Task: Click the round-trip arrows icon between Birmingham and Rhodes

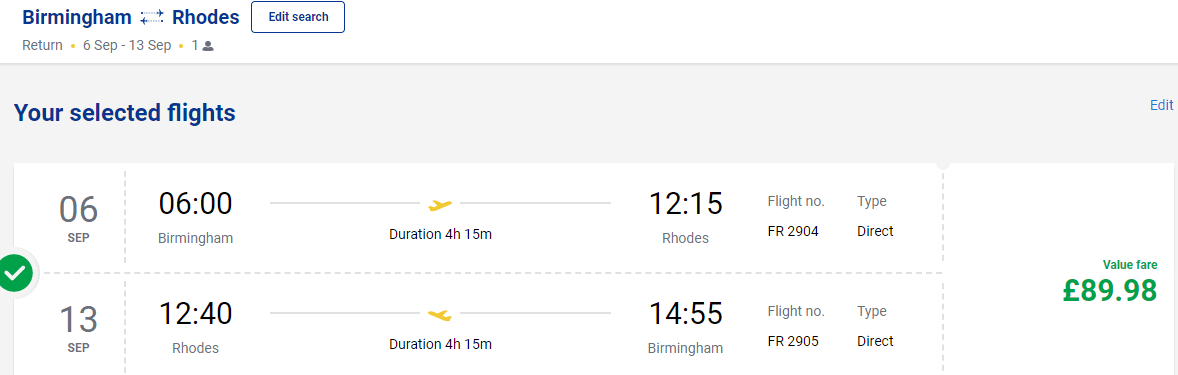Action: coord(152,17)
